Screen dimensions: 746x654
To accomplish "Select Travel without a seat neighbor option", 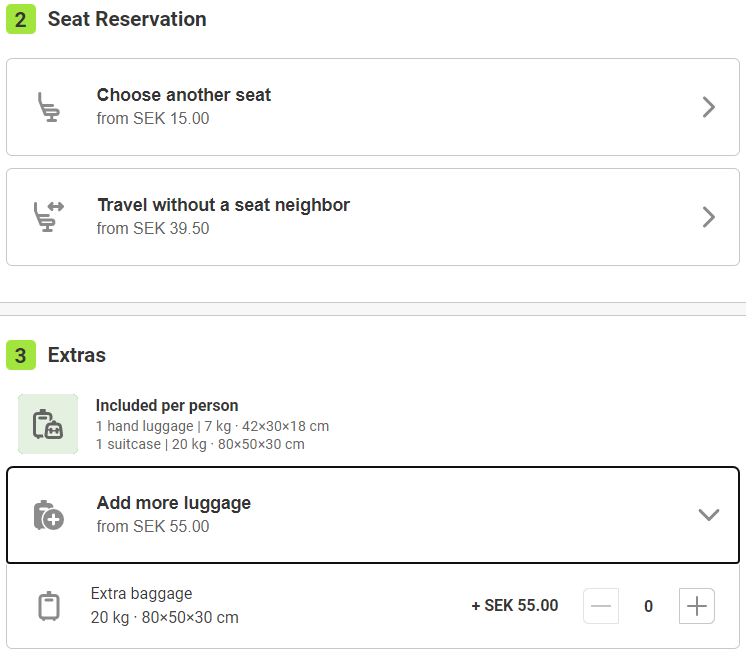I will (223, 206).
